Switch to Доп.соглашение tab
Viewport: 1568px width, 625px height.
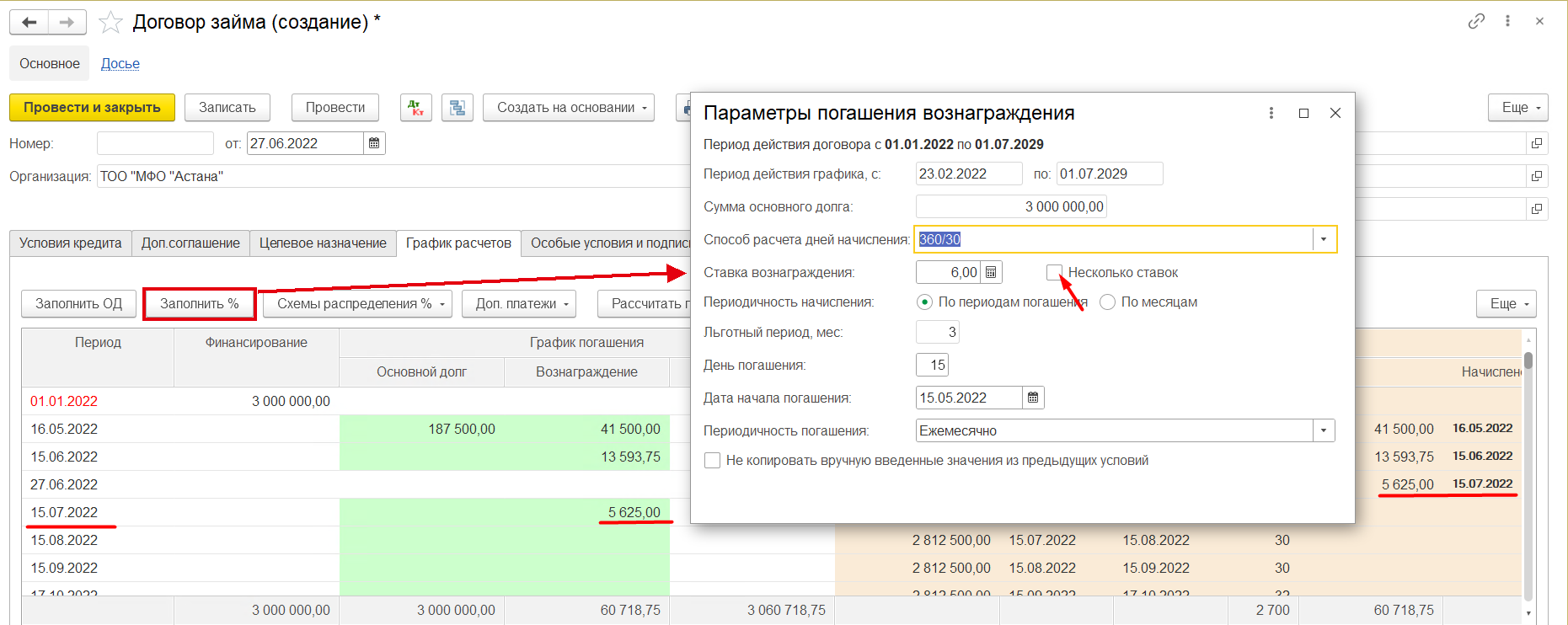pos(190,243)
